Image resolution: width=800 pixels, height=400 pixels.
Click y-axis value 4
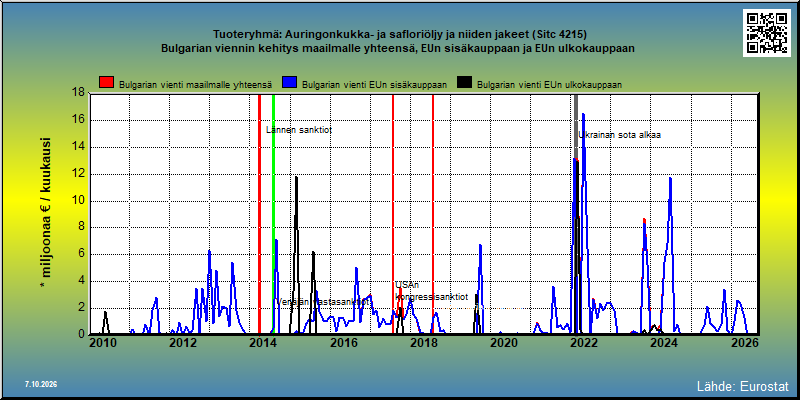pos(82,281)
